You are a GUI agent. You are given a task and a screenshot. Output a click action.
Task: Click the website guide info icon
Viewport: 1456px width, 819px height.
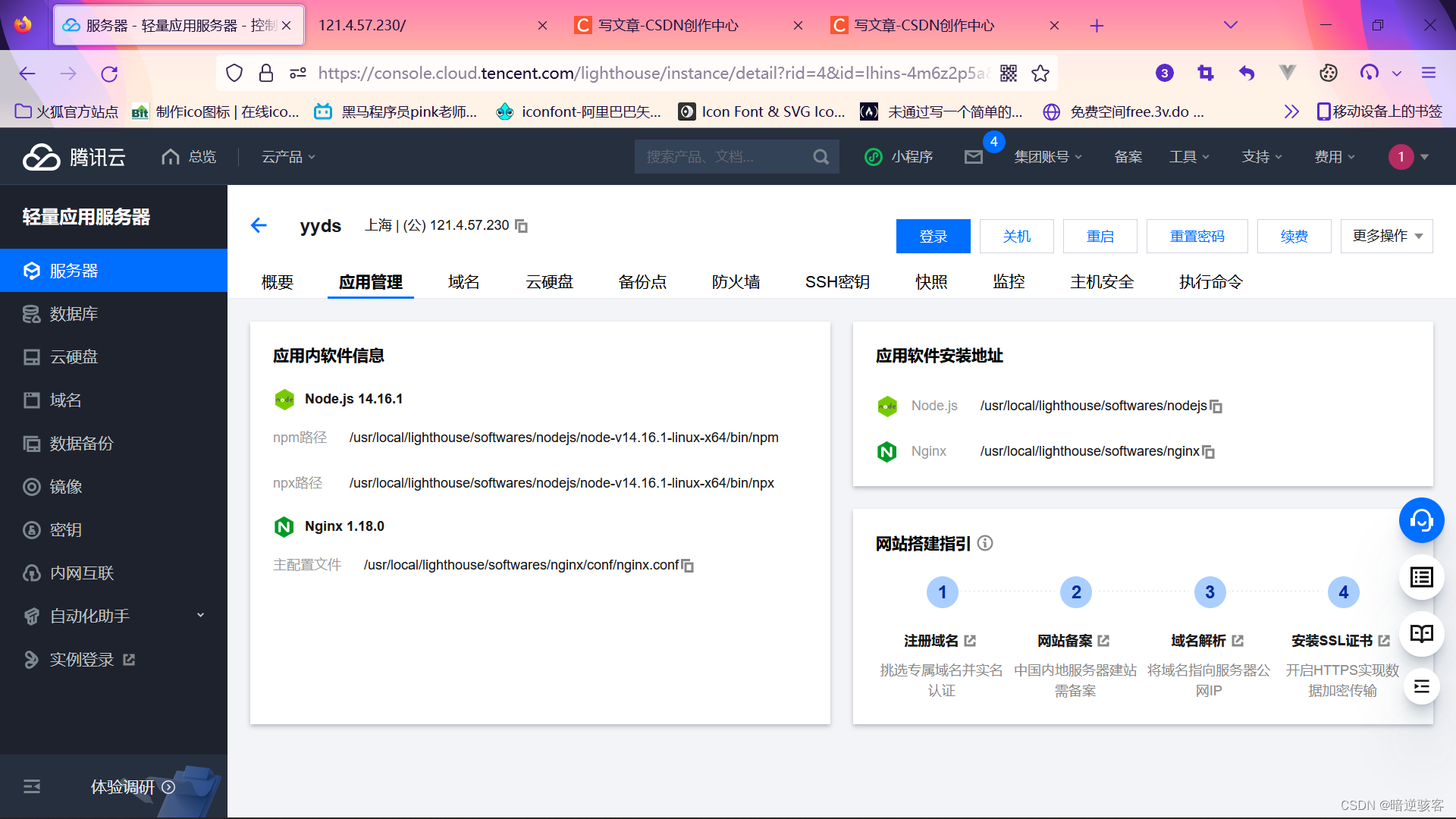click(x=985, y=543)
